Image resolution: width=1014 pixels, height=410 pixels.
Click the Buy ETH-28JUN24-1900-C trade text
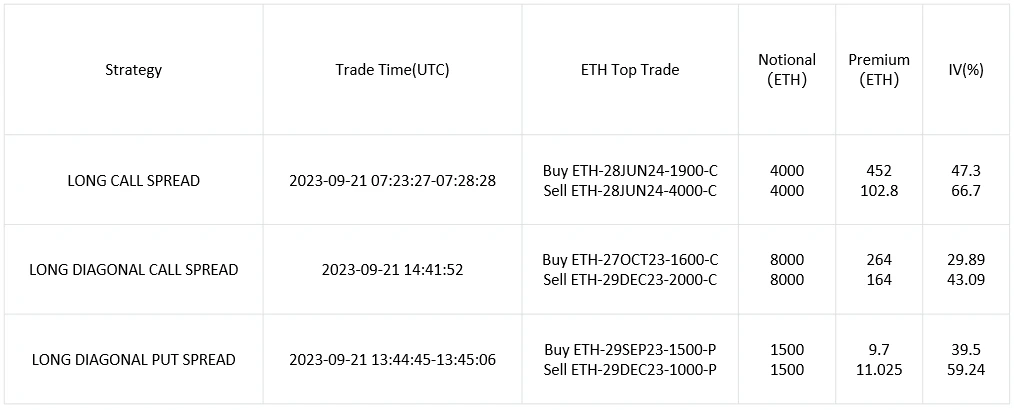[x=630, y=171]
